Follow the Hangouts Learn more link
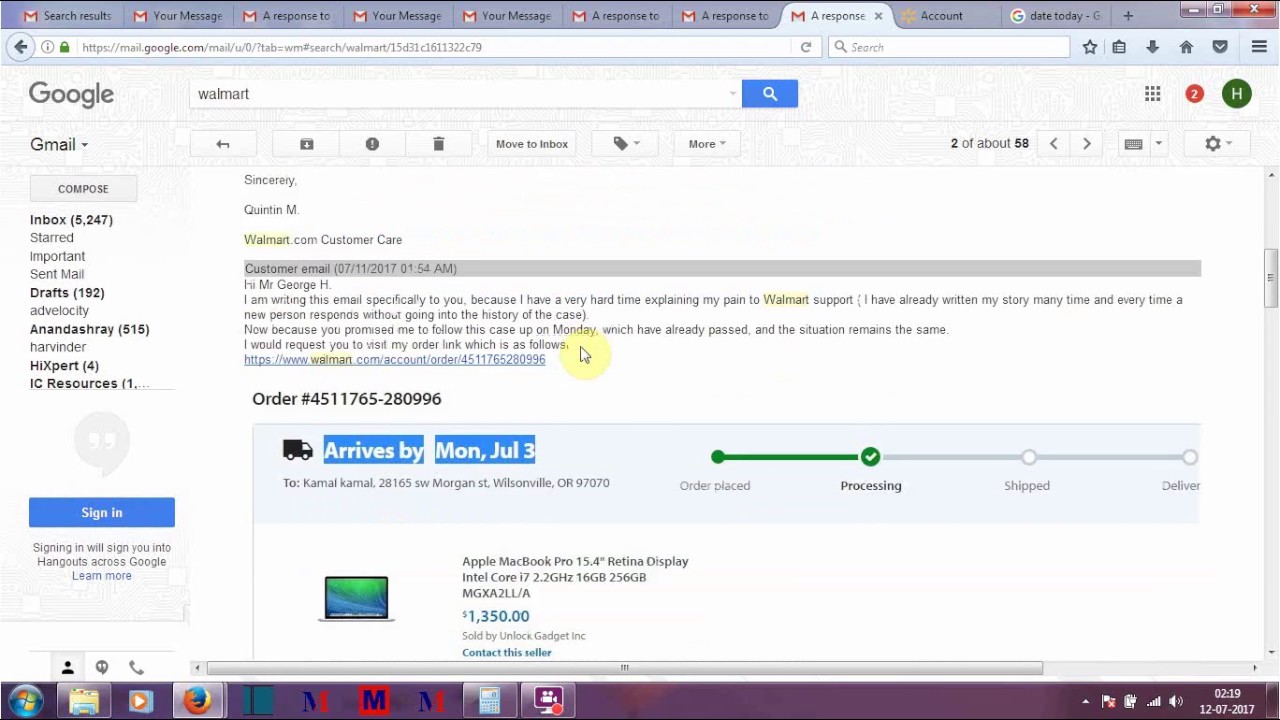The image size is (1280, 720). point(101,576)
